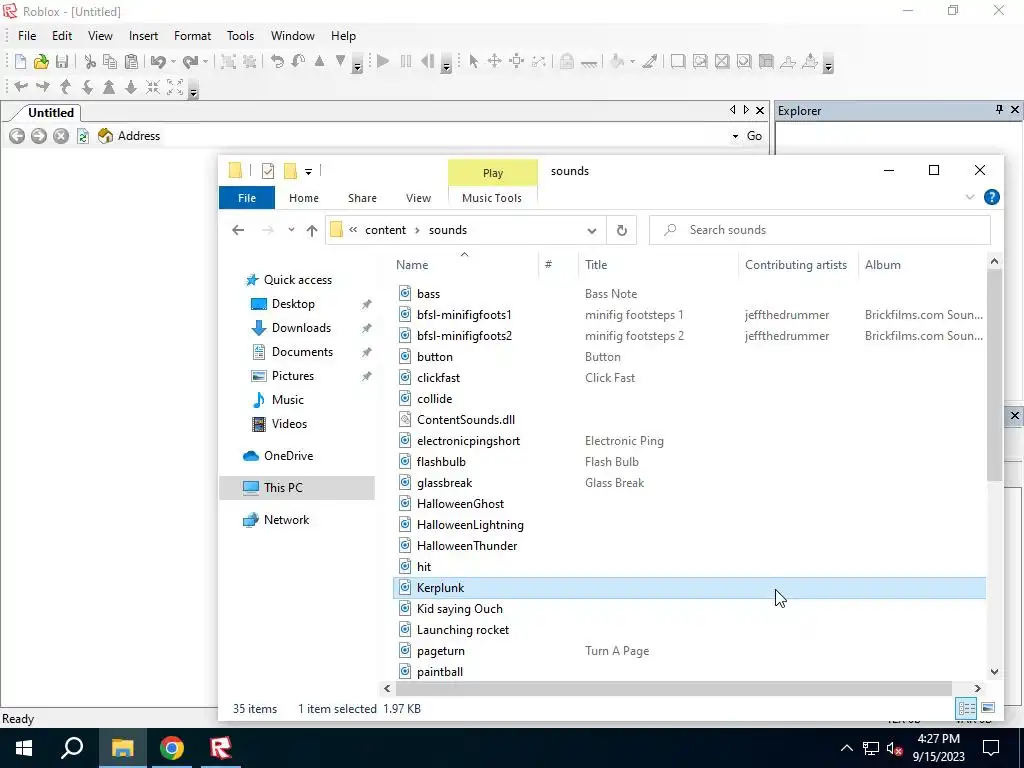Open the Quick Access Toolbar customize dropdown
This screenshot has width=1024, height=768.
click(308, 172)
